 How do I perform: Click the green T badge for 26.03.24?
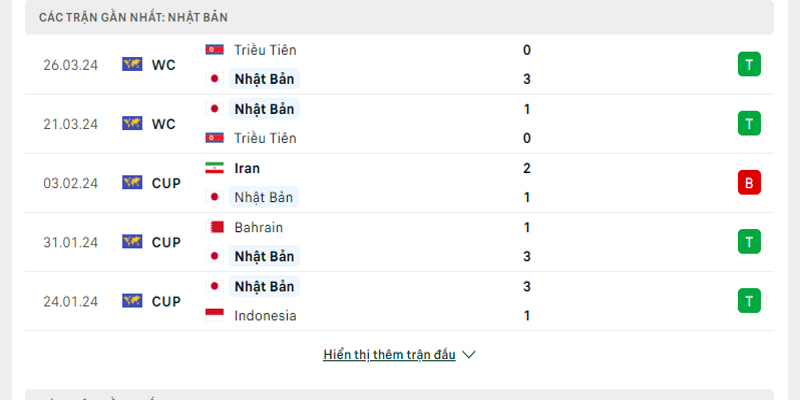[749, 64]
